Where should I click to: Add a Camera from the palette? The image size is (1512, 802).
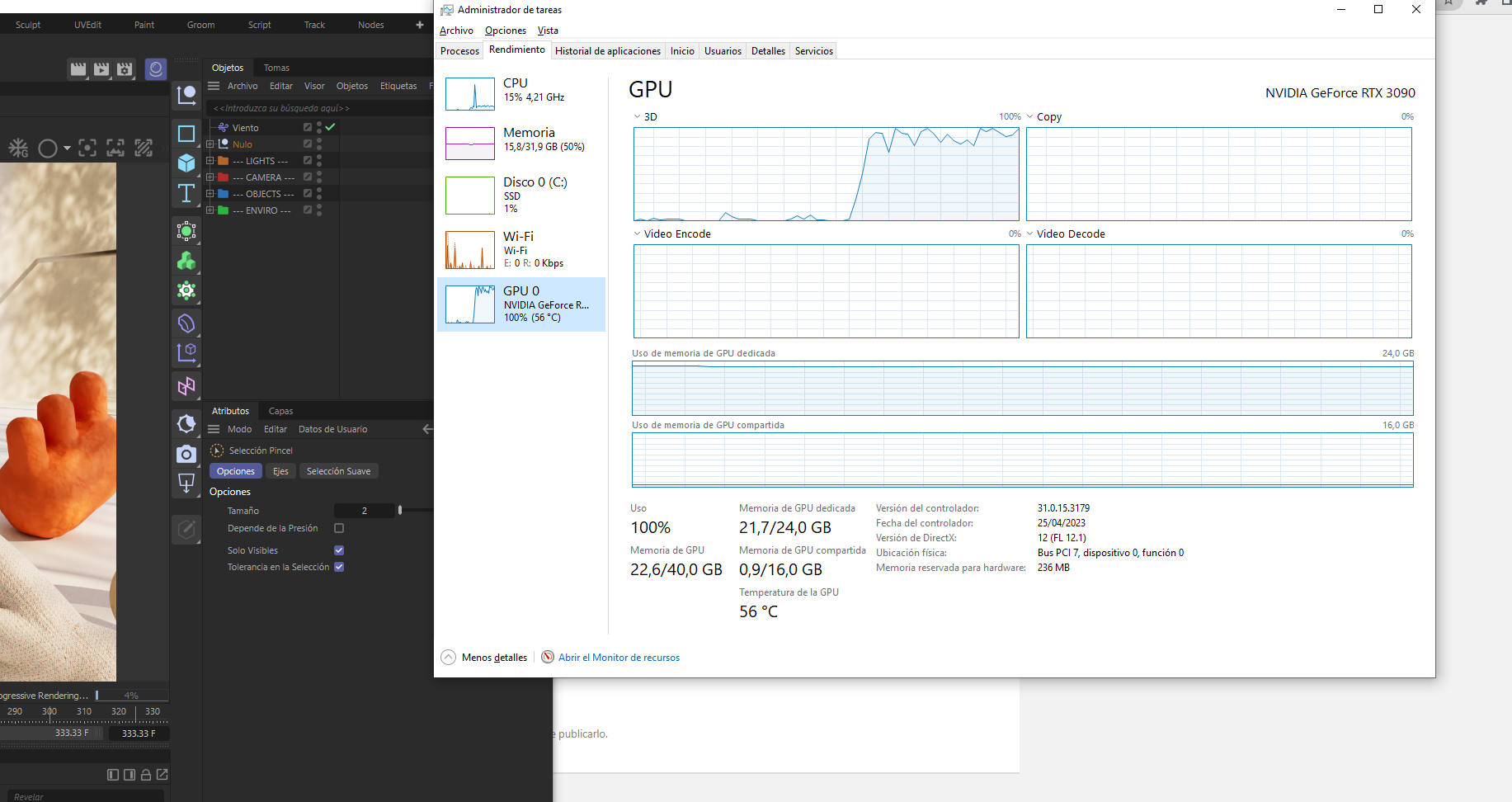pyautogui.click(x=186, y=454)
